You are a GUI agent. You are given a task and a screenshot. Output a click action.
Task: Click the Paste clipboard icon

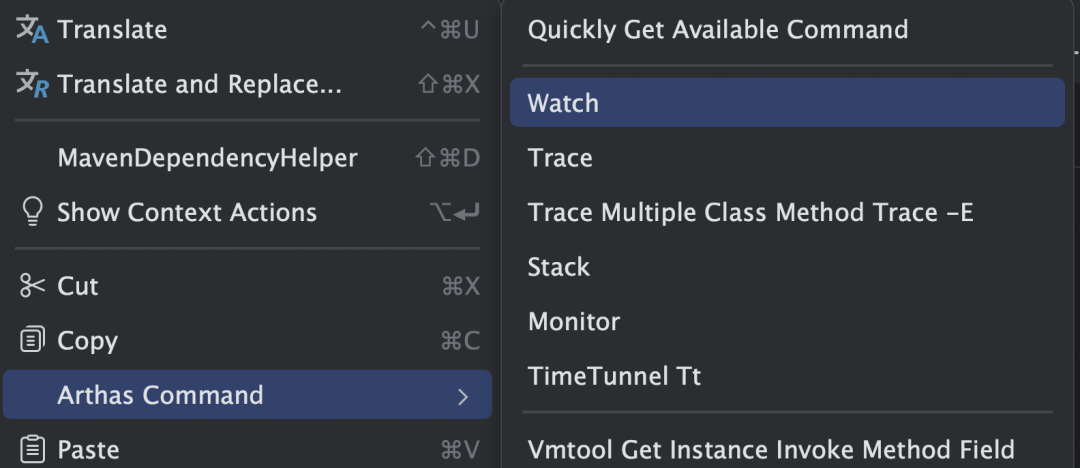32,449
